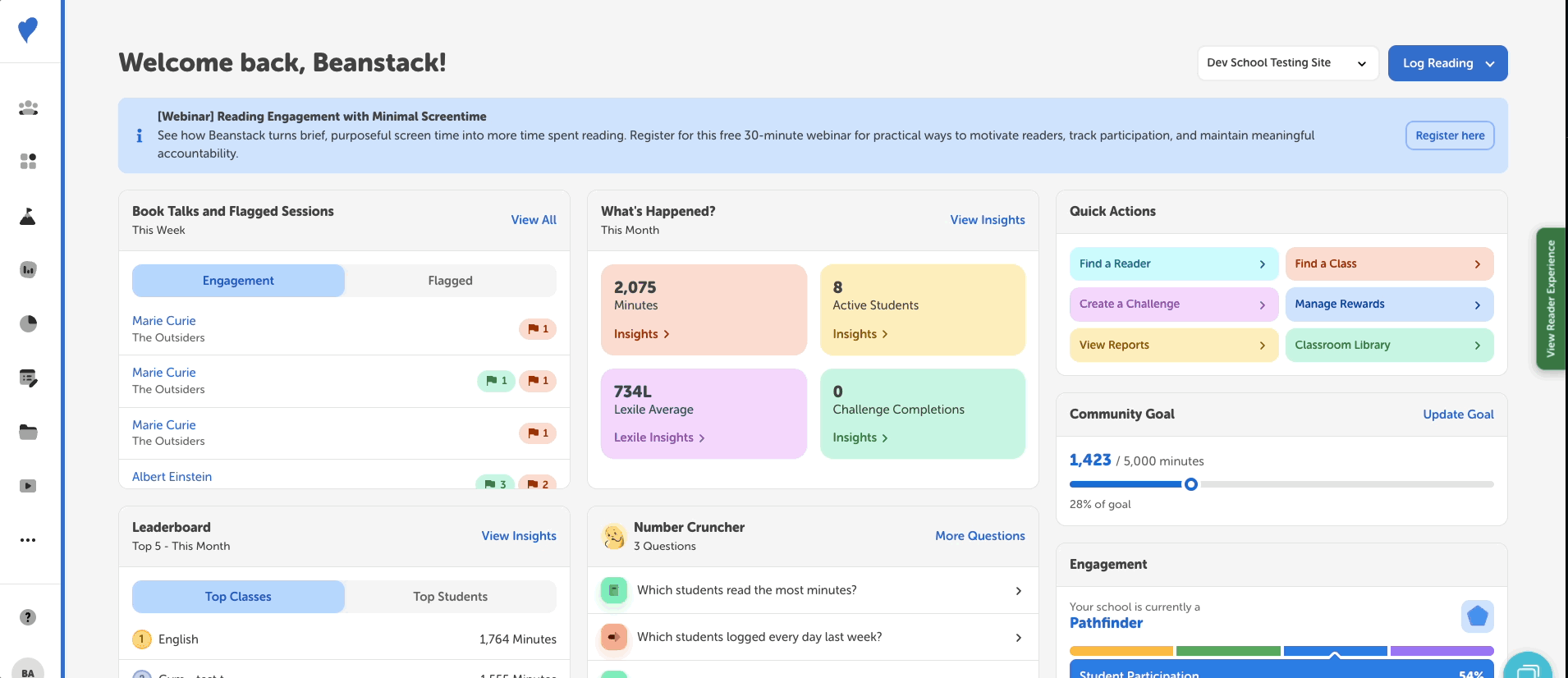Select the Top Classes tab
The image size is (1568, 678).
[x=238, y=597]
